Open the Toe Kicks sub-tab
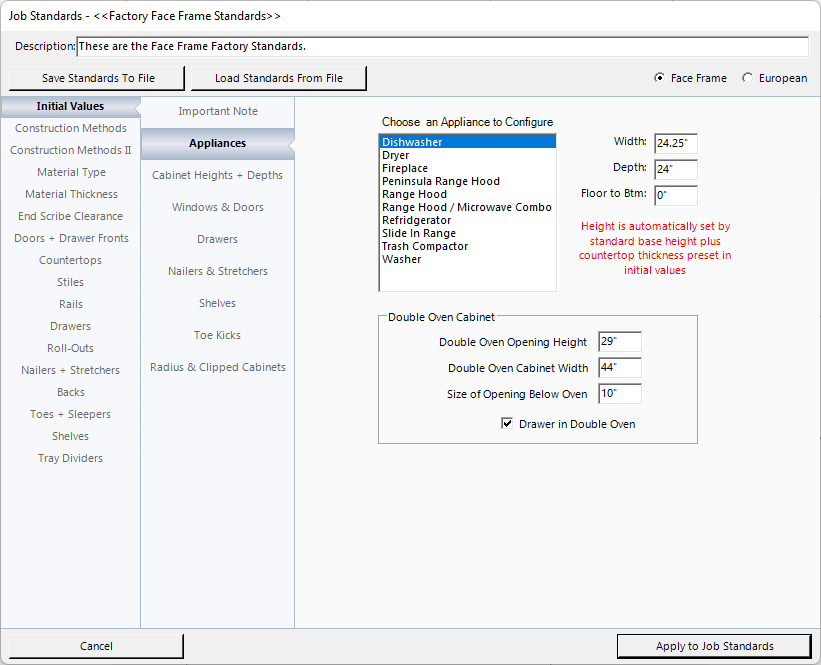This screenshot has width=821, height=665. point(217,335)
